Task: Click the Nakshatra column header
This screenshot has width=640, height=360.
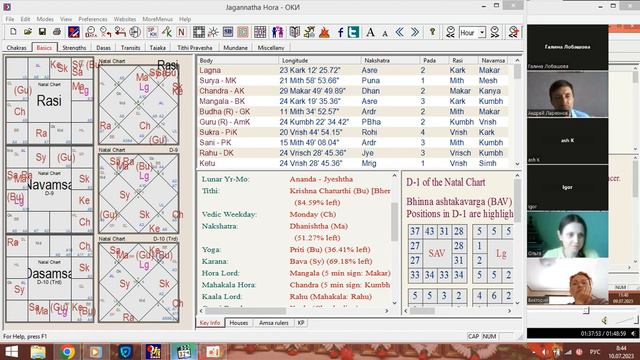Action: [x=390, y=60]
